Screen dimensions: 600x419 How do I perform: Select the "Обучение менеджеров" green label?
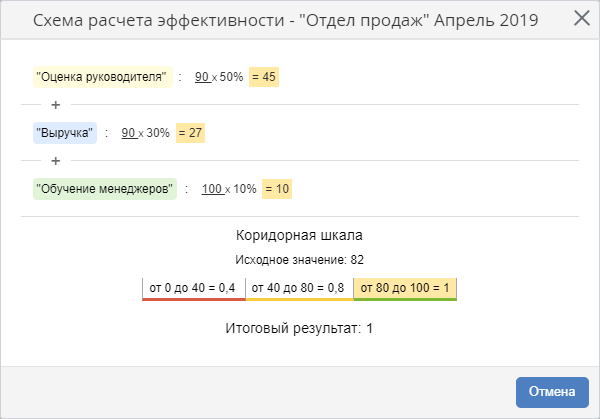[104, 188]
